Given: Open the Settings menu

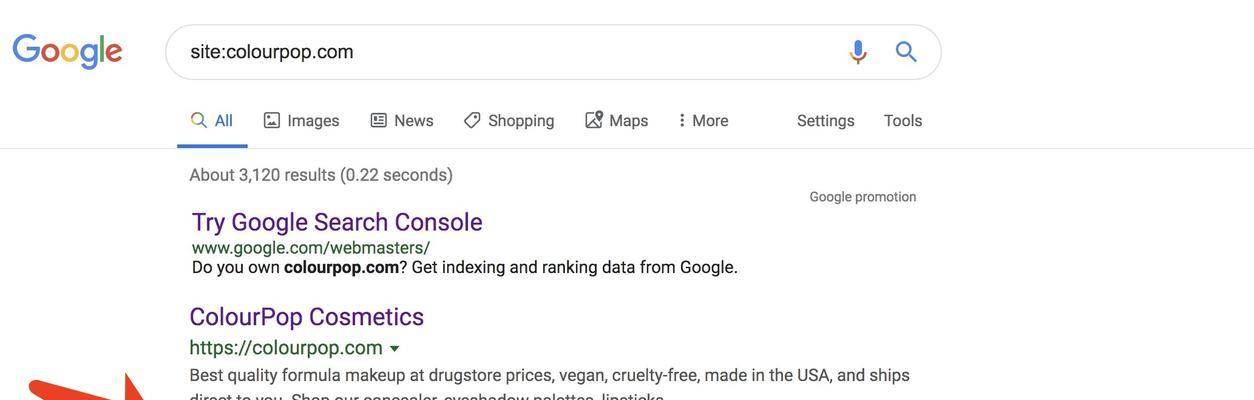Looking at the screenshot, I should tap(826, 120).
